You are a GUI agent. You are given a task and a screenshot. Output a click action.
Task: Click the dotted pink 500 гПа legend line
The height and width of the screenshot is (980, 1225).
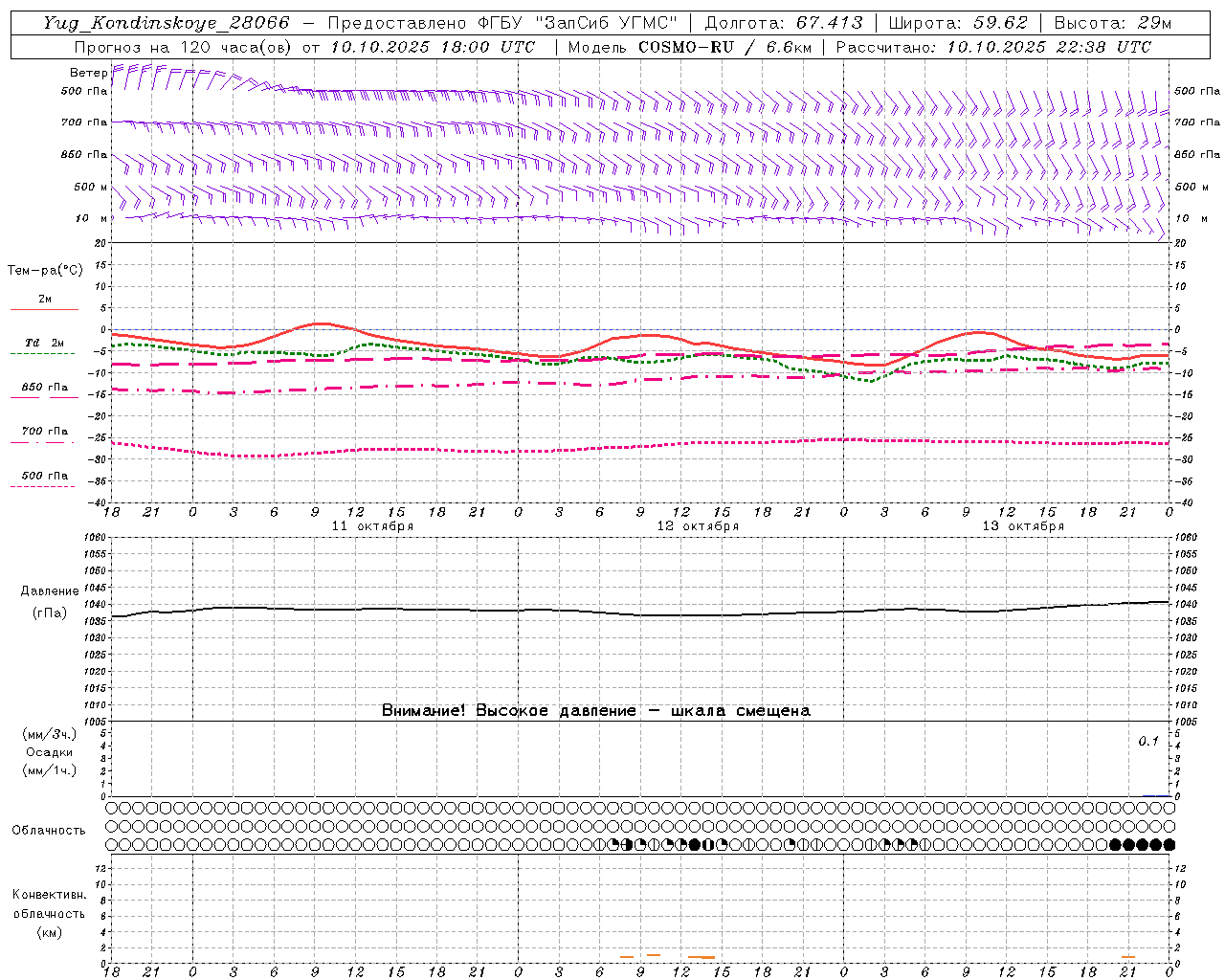[x=42, y=486]
